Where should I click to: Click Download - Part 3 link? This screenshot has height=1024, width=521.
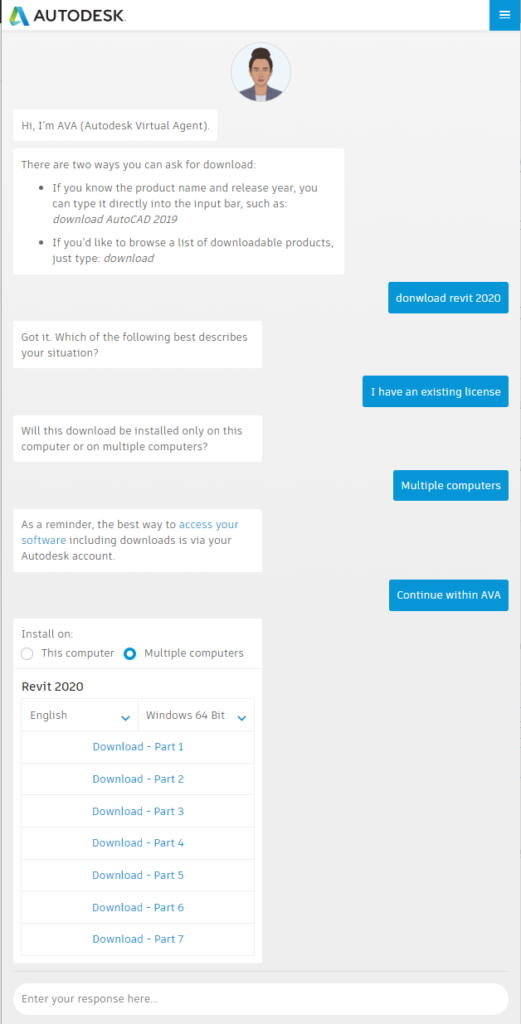point(138,810)
